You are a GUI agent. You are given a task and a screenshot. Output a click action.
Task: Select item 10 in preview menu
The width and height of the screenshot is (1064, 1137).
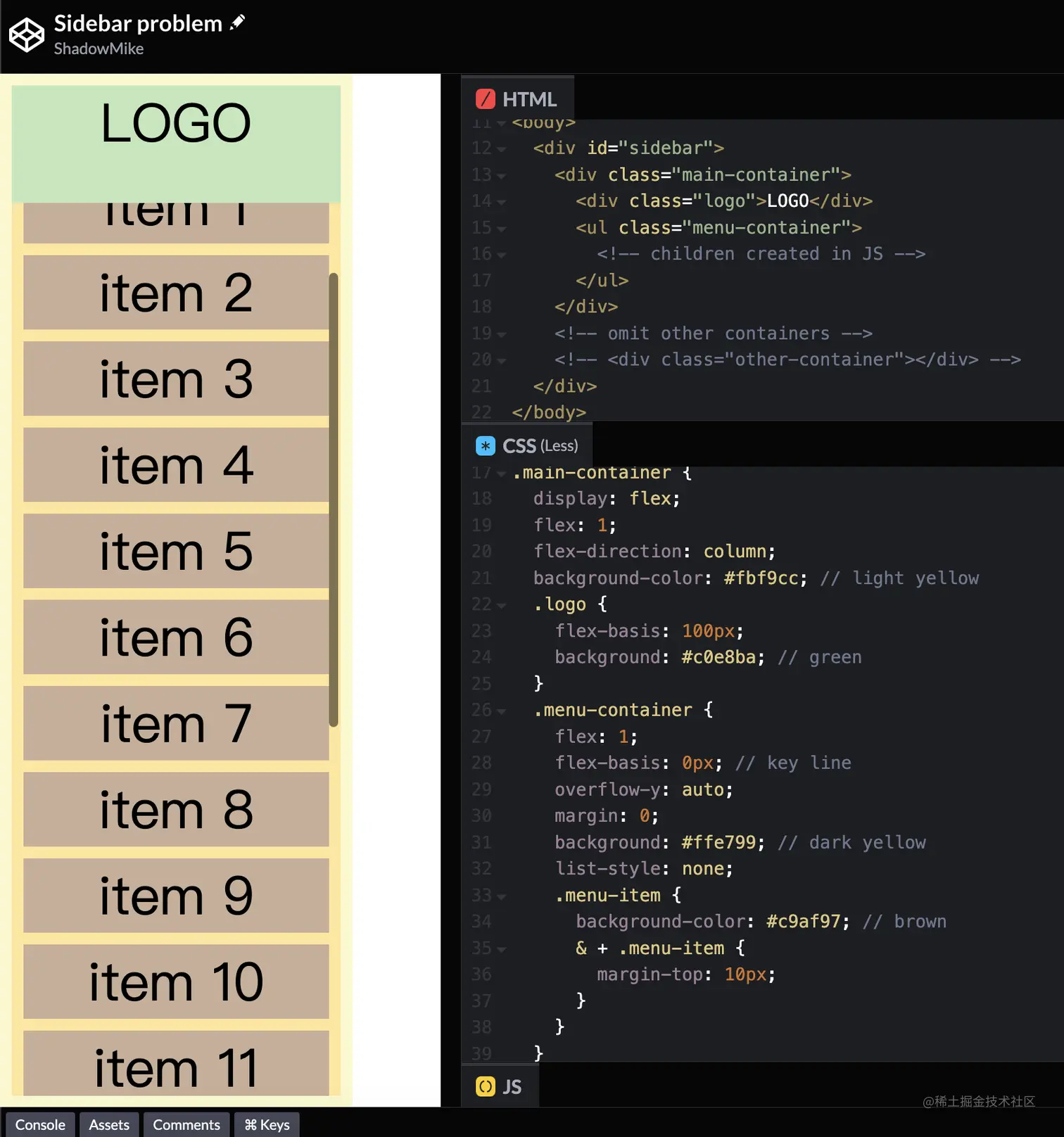(x=176, y=982)
